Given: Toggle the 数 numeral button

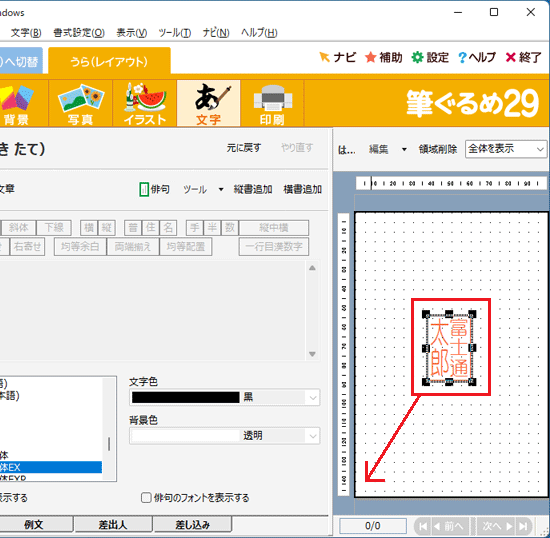Looking at the screenshot, I should pyautogui.click(x=230, y=228).
